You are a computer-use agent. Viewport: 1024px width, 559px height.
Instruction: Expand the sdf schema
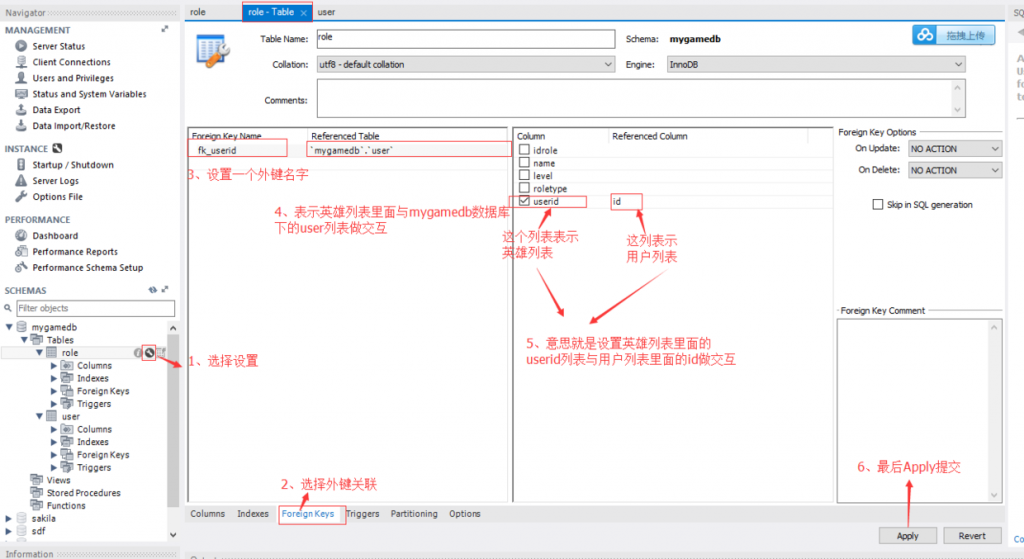(x=9, y=531)
